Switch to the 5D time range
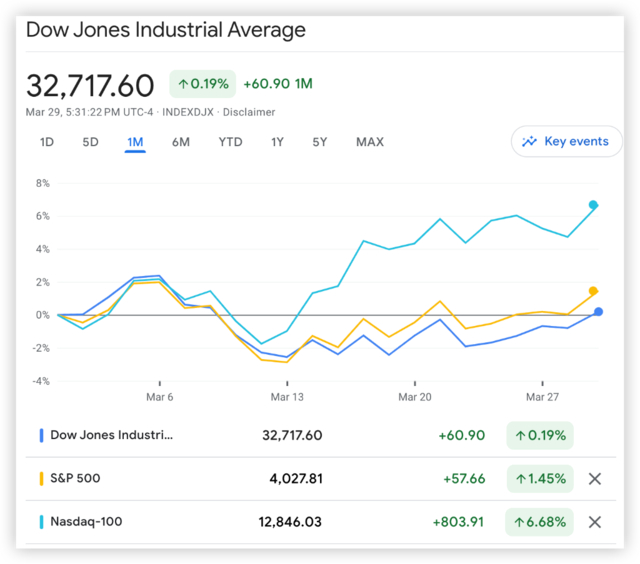The image size is (640, 564). click(x=90, y=142)
